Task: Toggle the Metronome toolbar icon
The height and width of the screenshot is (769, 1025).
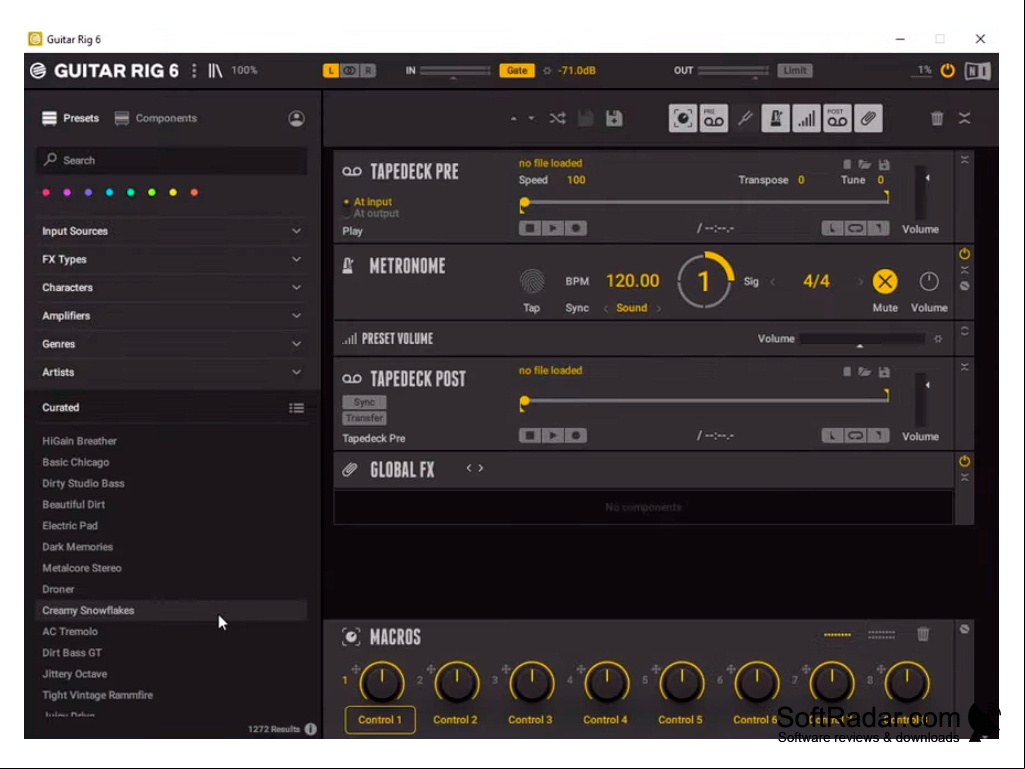Action: [x=775, y=118]
